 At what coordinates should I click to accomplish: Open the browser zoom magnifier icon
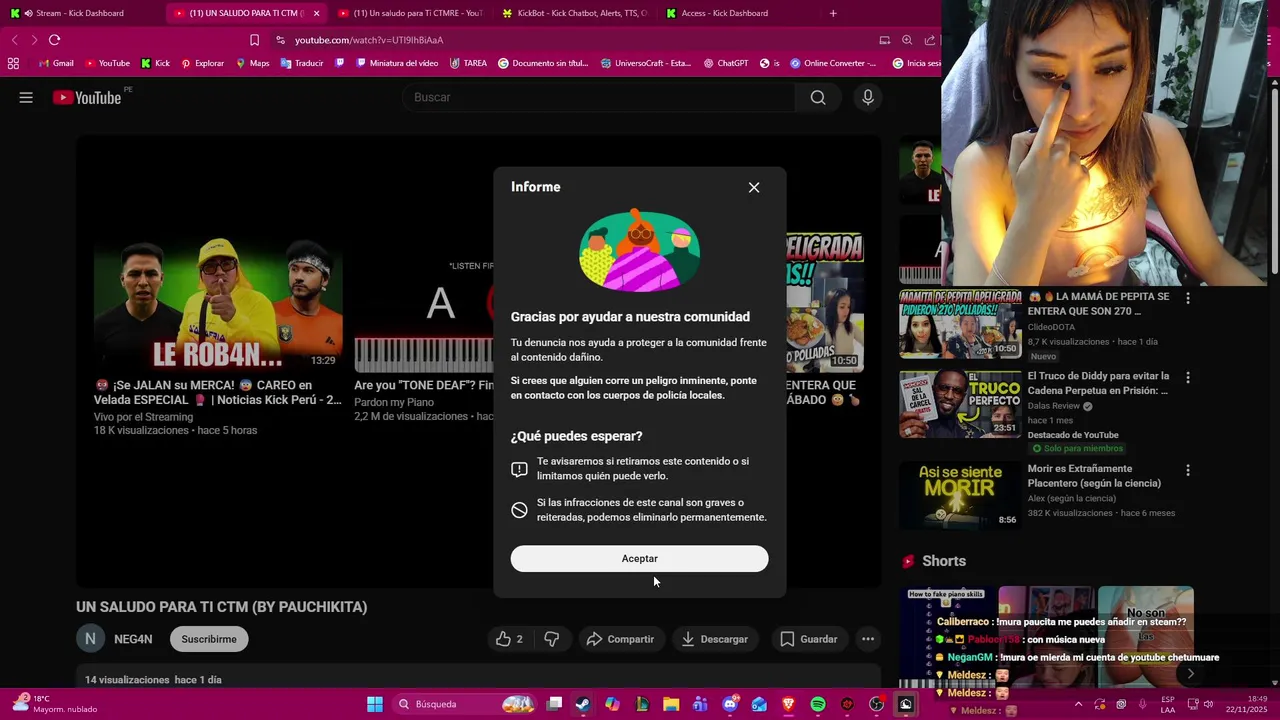tap(907, 40)
